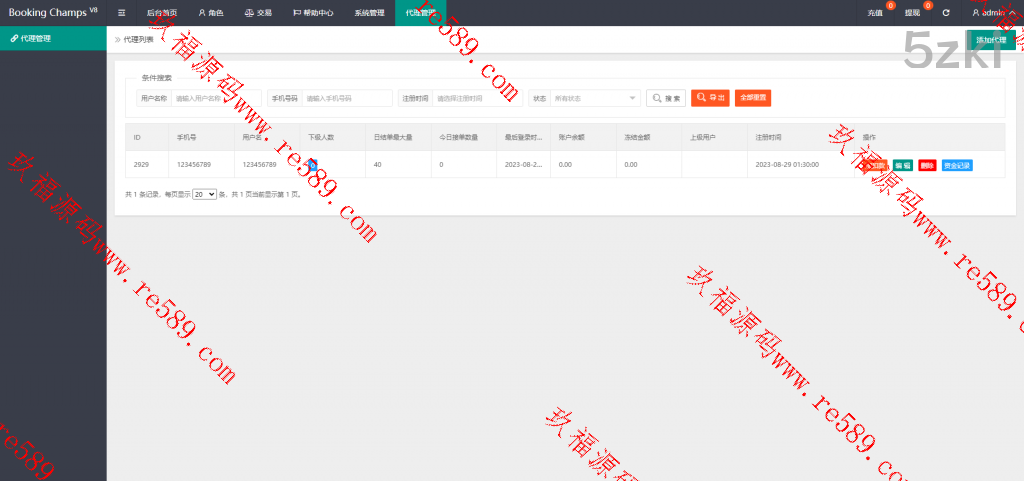
Task: Go to 后台首页 dashboard home
Action: tap(161, 13)
